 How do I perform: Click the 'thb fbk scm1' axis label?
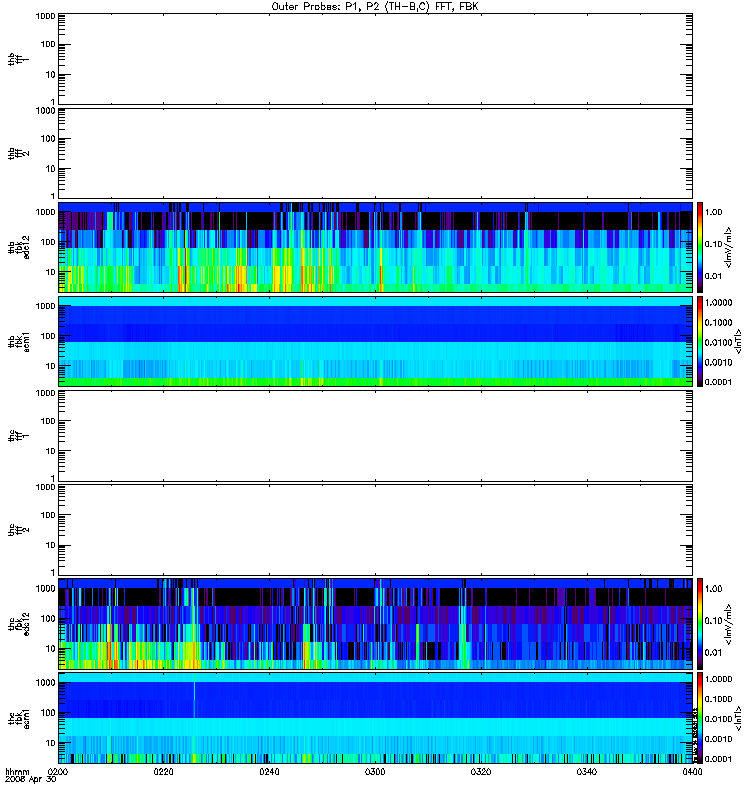point(18,341)
